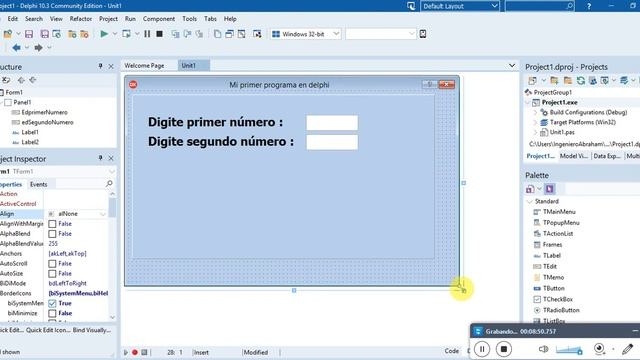
Task: Click the Save floppy disk icon
Action: 29,34
